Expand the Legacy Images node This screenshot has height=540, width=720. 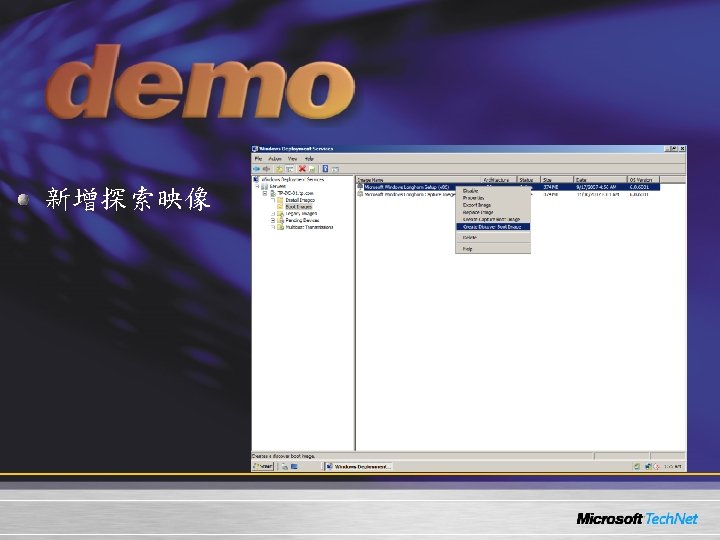[272, 214]
